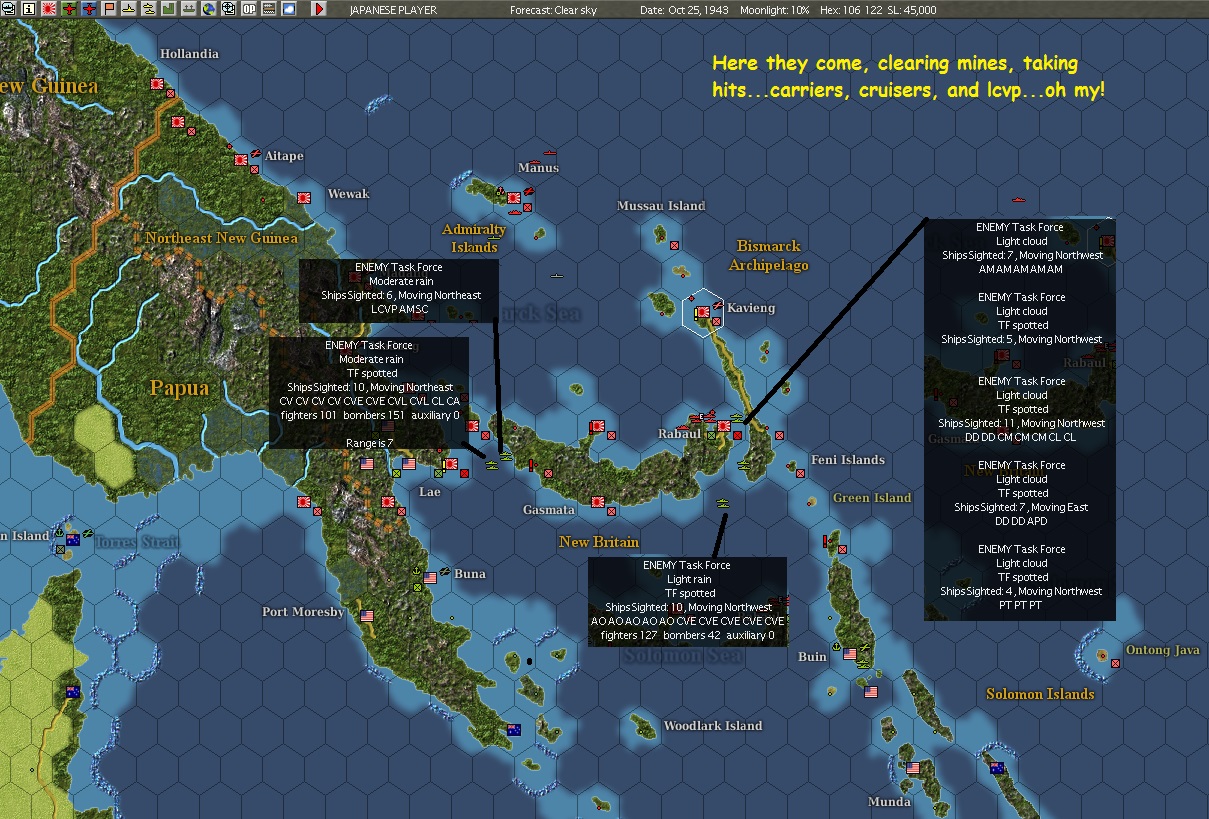Select the Australian flag near Torres Strait

pos(73,540)
